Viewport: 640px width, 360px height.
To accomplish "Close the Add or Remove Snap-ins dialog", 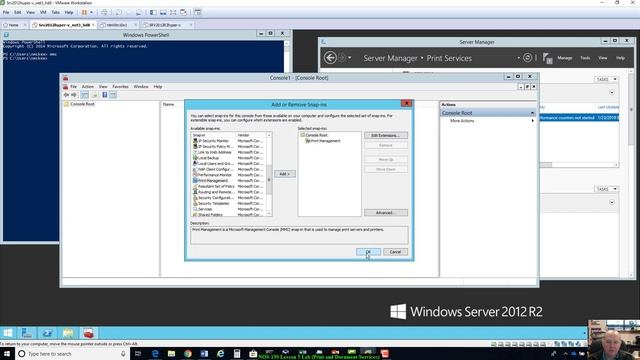I will [407, 104].
